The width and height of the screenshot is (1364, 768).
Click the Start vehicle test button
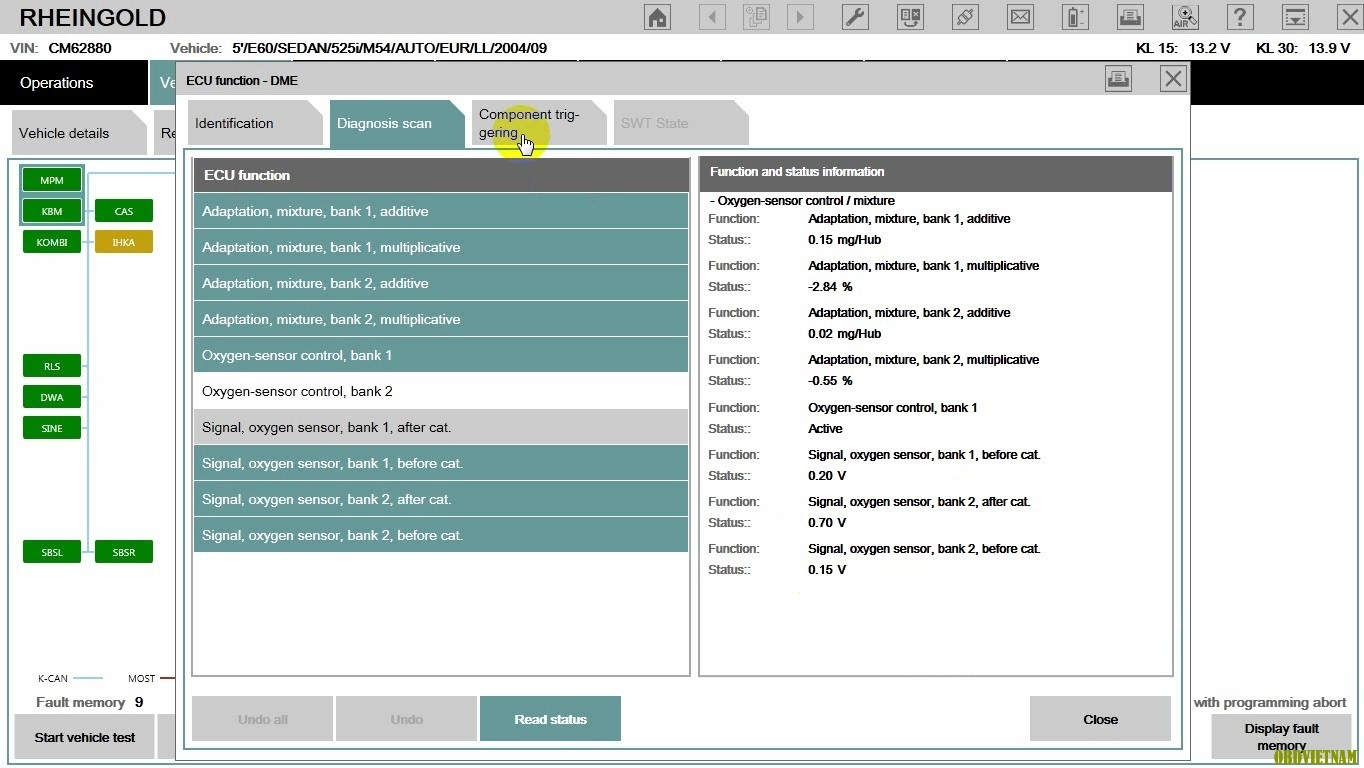[x=84, y=738]
